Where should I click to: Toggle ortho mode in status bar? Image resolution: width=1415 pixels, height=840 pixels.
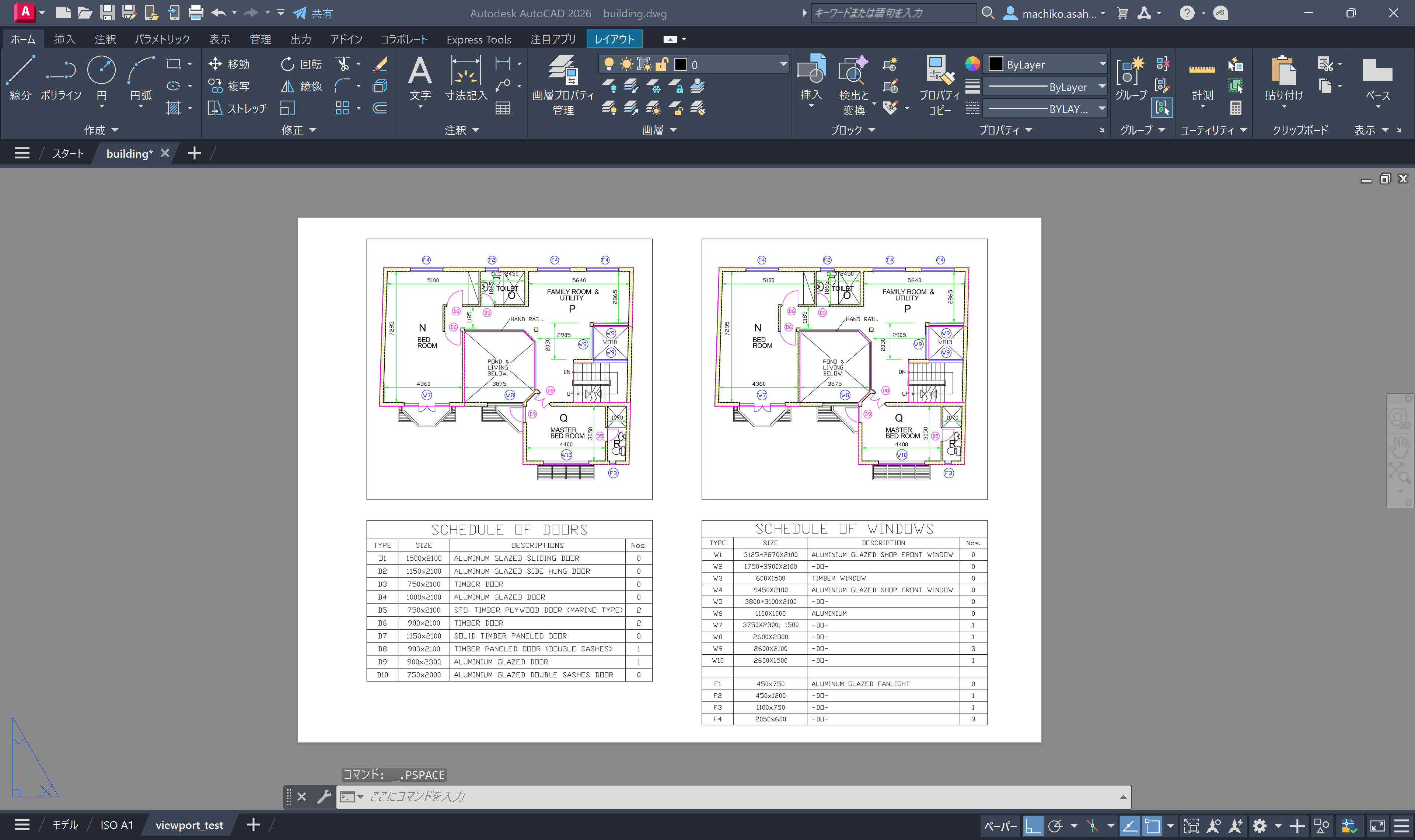tap(1033, 826)
